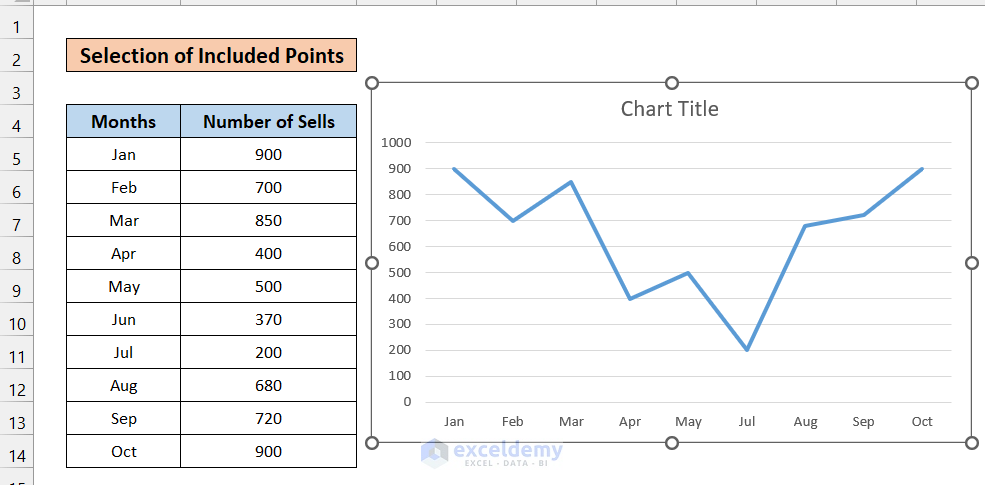Image resolution: width=985 pixels, height=485 pixels.
Task: Click the top-middle chart resize handle
Action: 672,83
